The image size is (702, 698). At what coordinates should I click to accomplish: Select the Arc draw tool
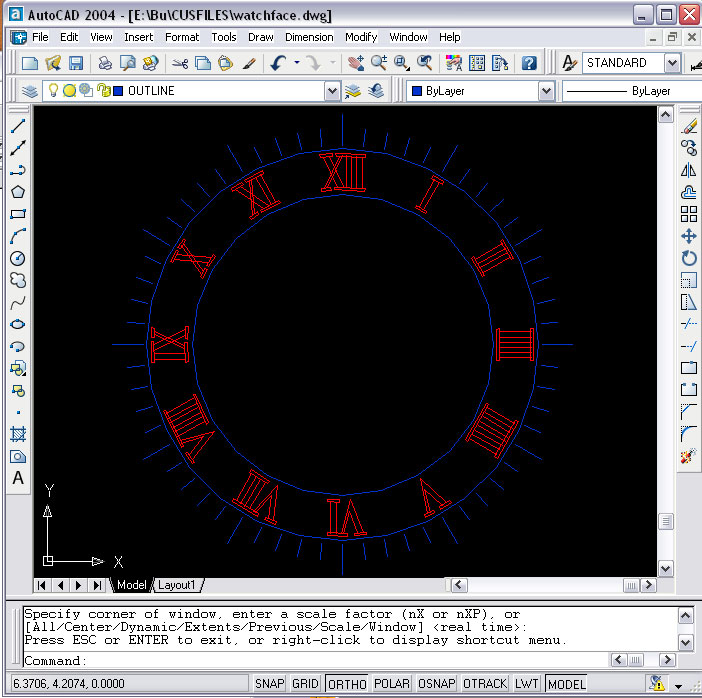point(18,236)
